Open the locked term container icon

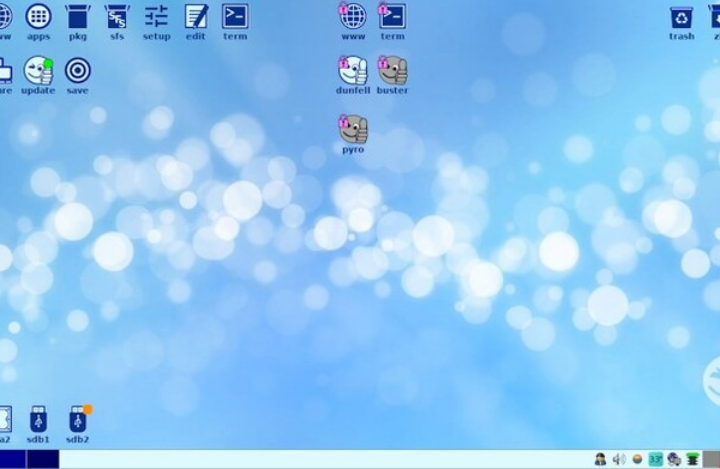392,17
